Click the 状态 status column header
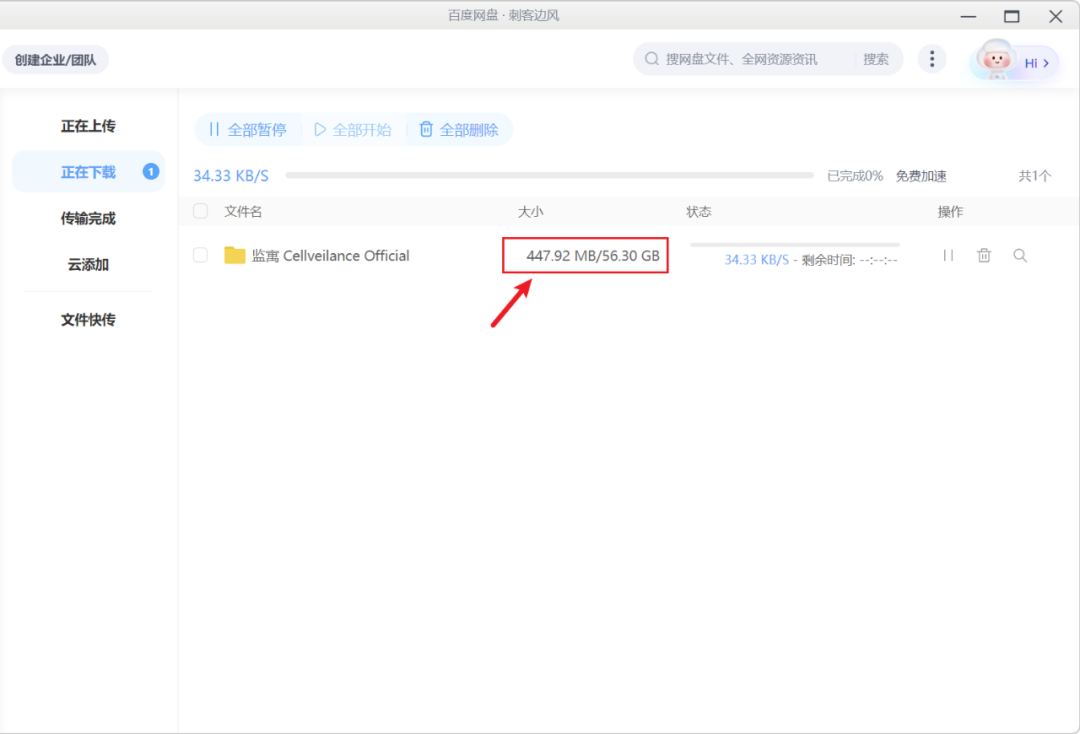 pos(698,211)
